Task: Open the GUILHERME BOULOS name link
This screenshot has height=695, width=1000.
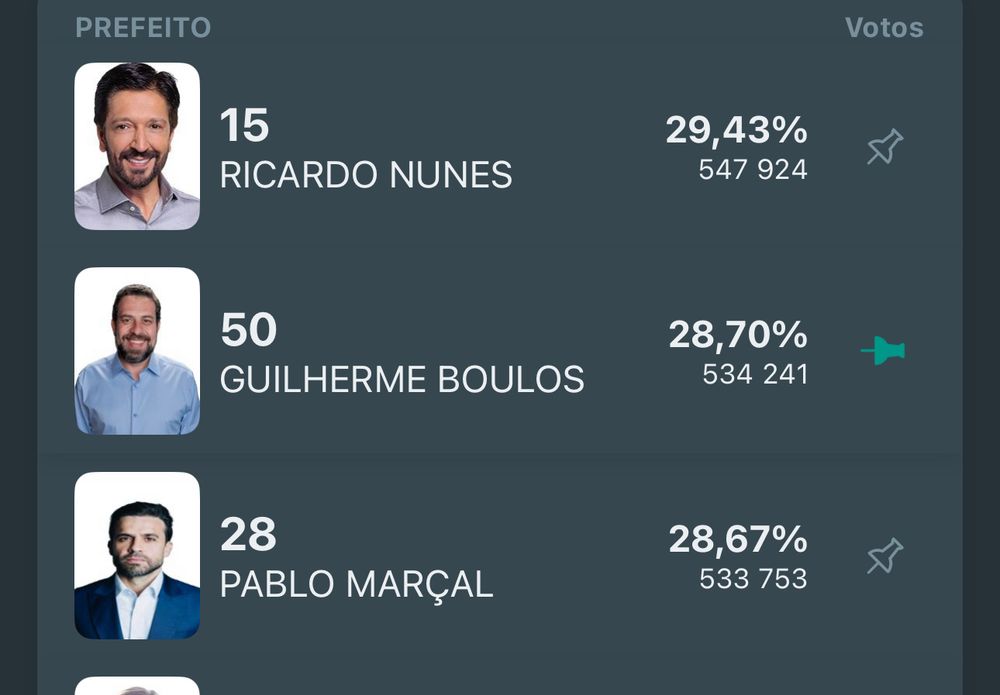Action: 402,379
